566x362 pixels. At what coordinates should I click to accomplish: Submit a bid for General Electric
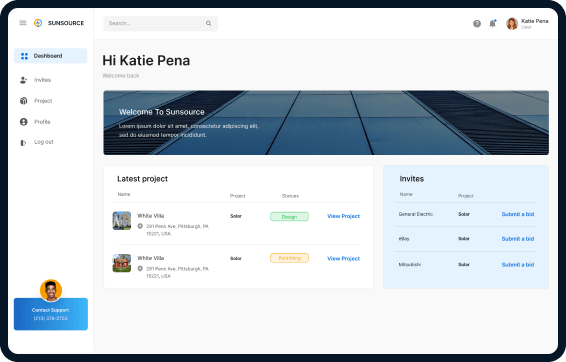[x=518, y=214]
